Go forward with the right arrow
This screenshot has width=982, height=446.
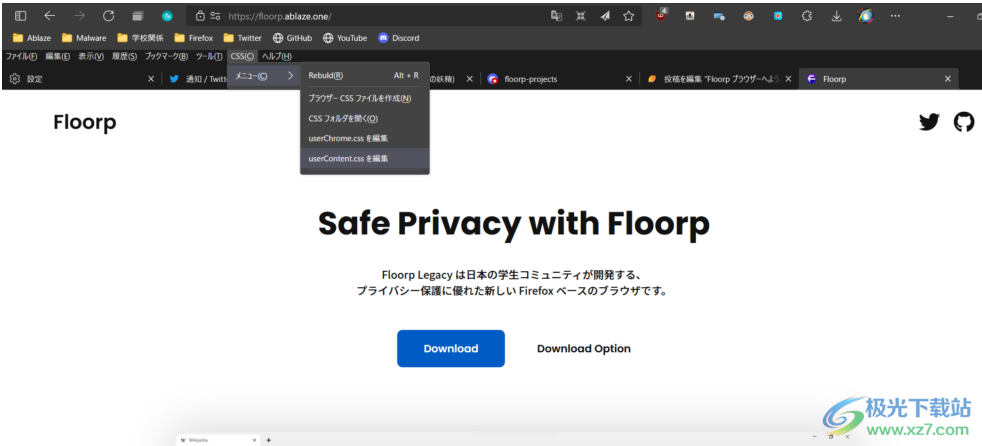80,16
